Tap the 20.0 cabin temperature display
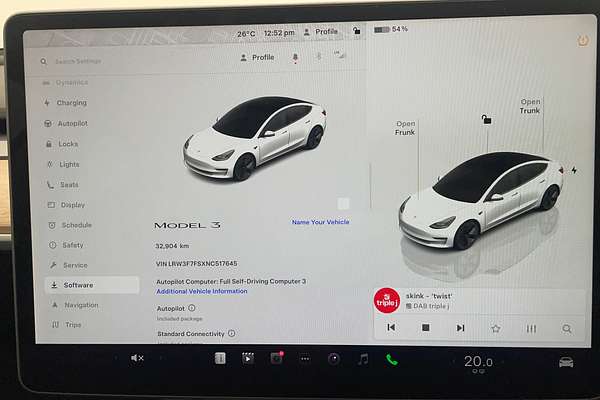600x400 pixels. (478, 361)
